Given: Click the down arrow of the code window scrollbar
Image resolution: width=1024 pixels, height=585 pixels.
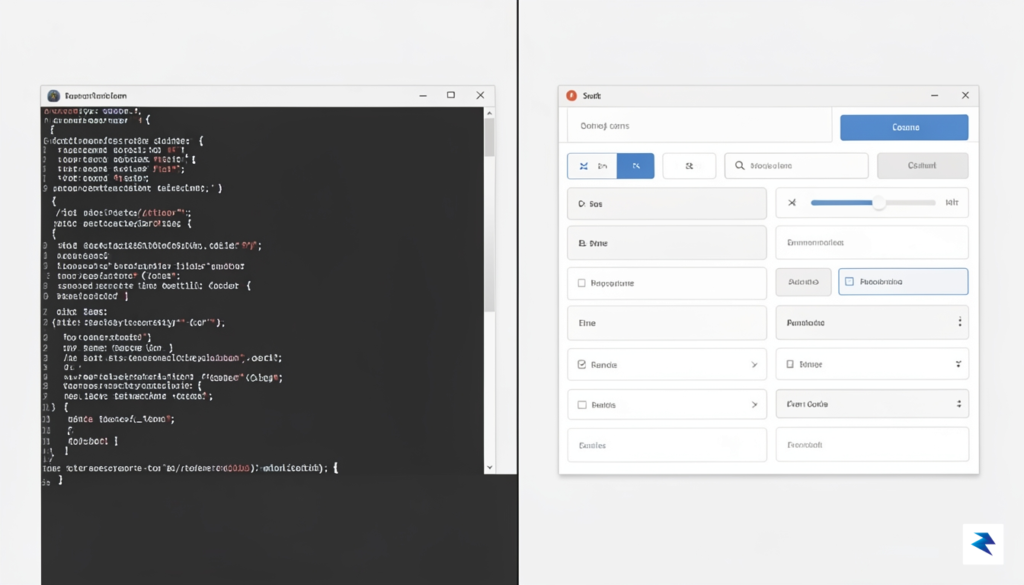Looking at the screenshot, I should click(489, 467).
